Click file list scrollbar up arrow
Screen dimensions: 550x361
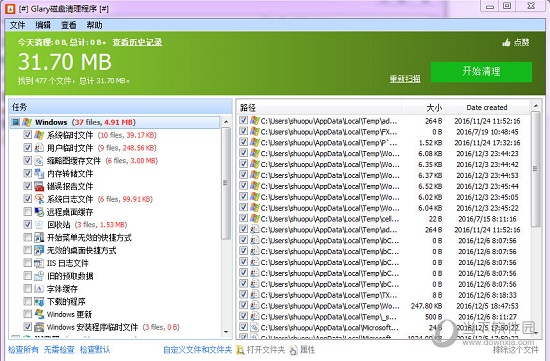pos(536,106)
